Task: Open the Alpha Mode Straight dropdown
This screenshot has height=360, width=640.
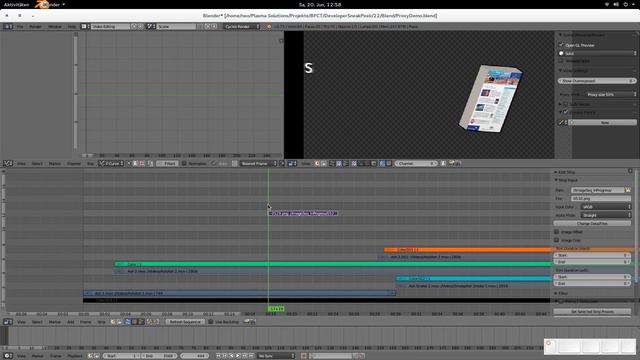Action: coord(606,215)
